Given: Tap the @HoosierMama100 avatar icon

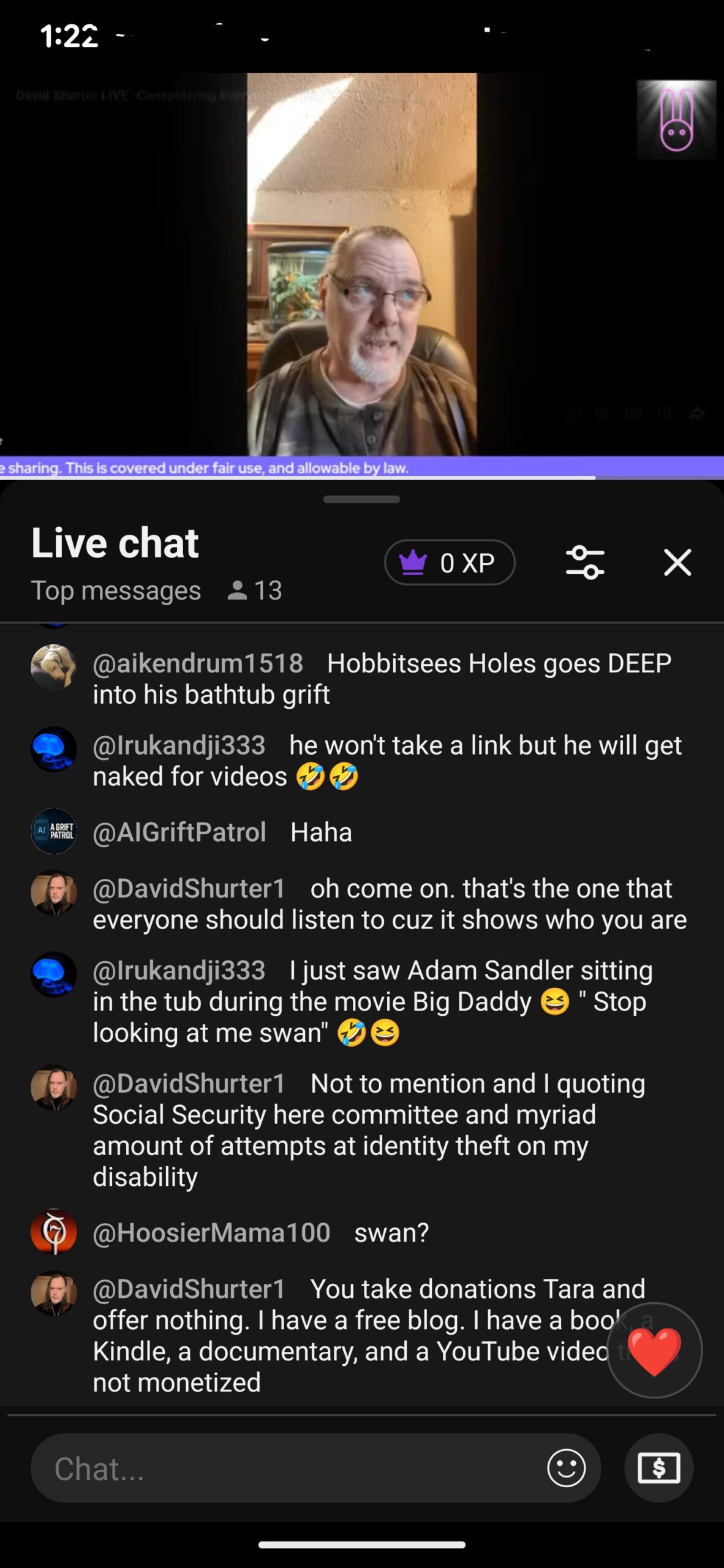Looking at the screenshot, I should click(54, 1232).
